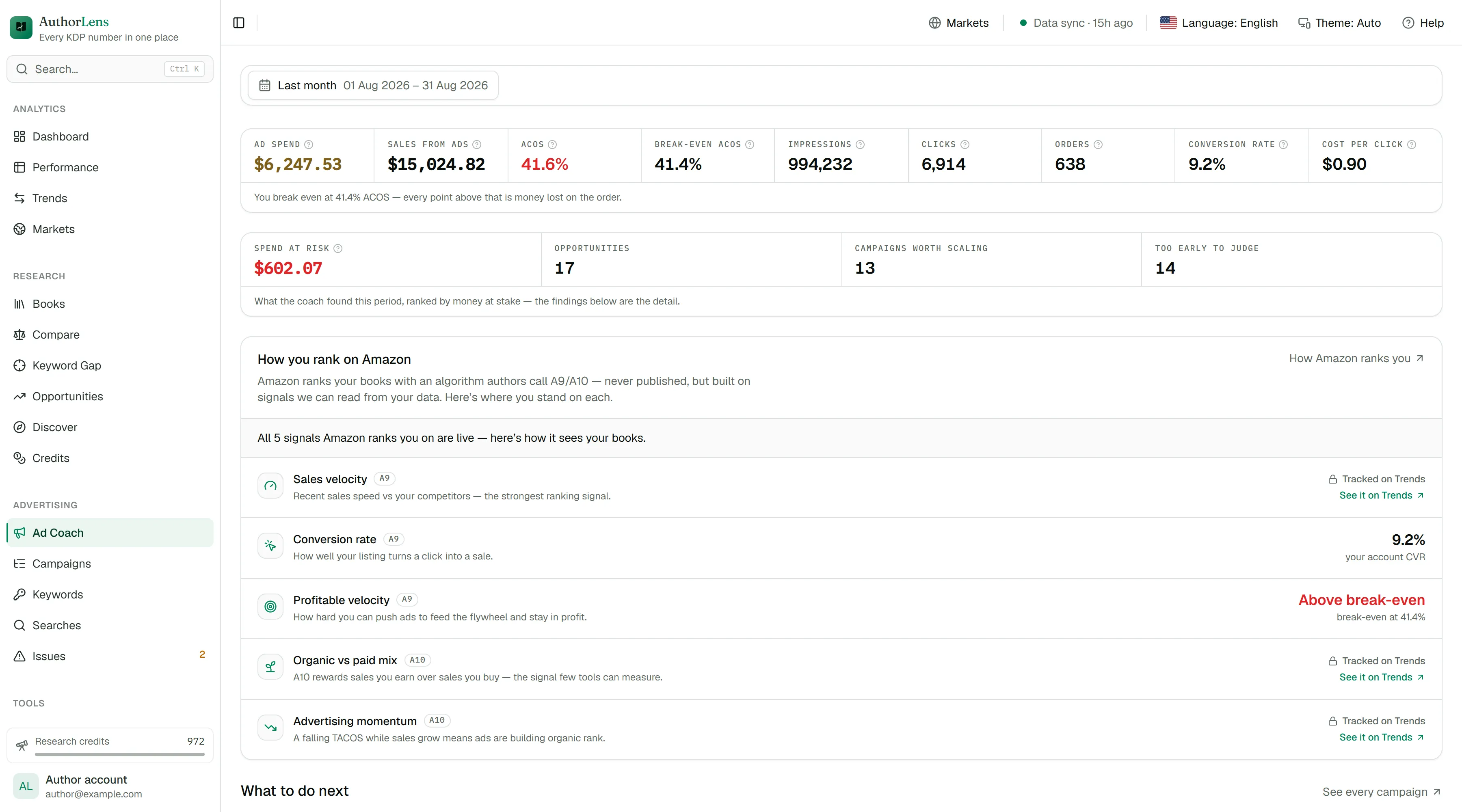This screenshot has height=812, width=1462.
Task: Click the Above break-even status text
Action: [1362, 600]
